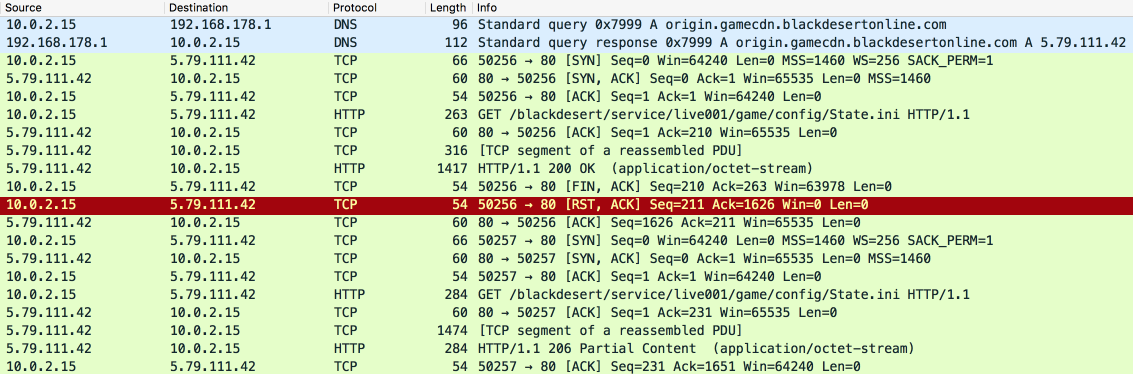1133x374 pixels.
Task: Select '50257 → 80 [ACK] Seq=1 Ack=1' packet info
Action: (649, 277)
